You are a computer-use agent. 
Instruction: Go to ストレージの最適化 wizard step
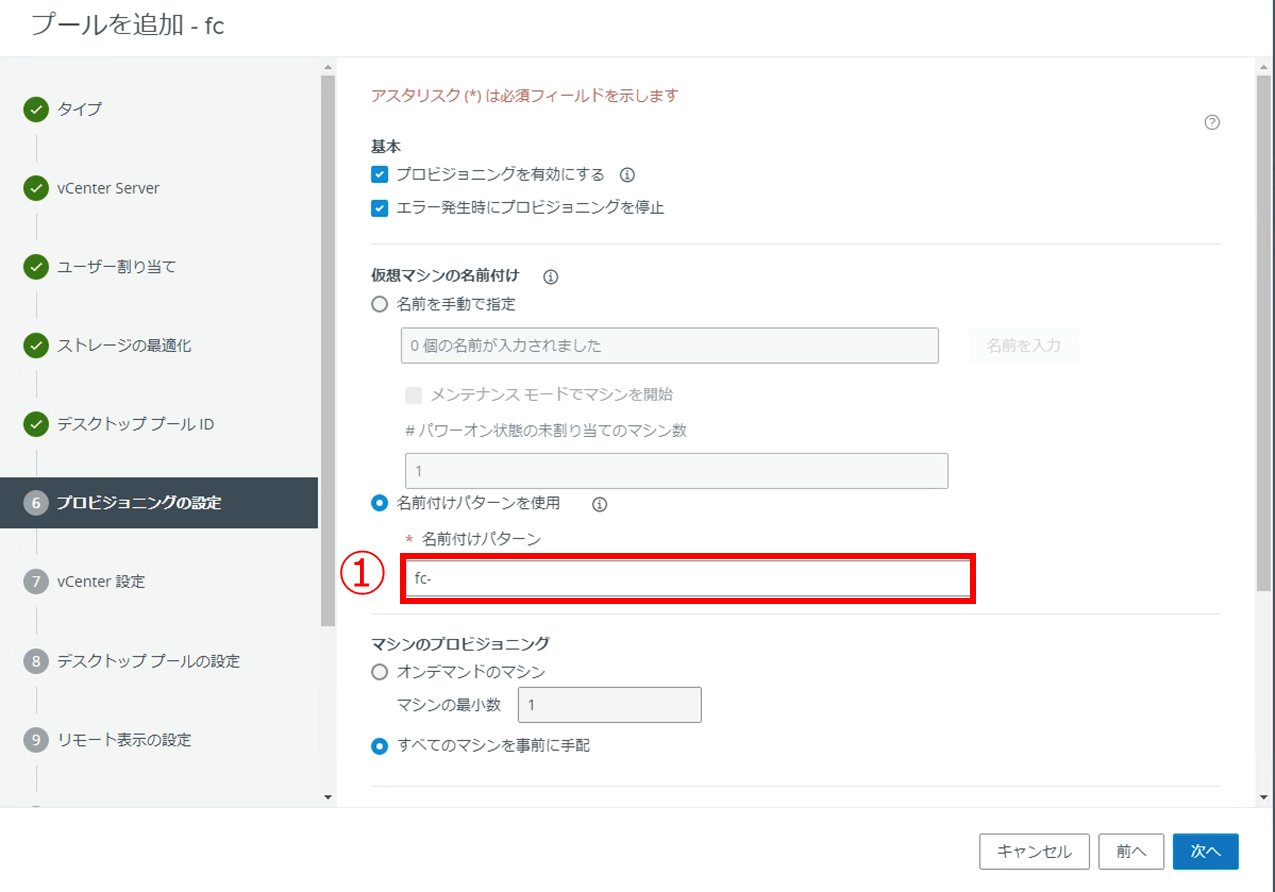tap(124, 346)
